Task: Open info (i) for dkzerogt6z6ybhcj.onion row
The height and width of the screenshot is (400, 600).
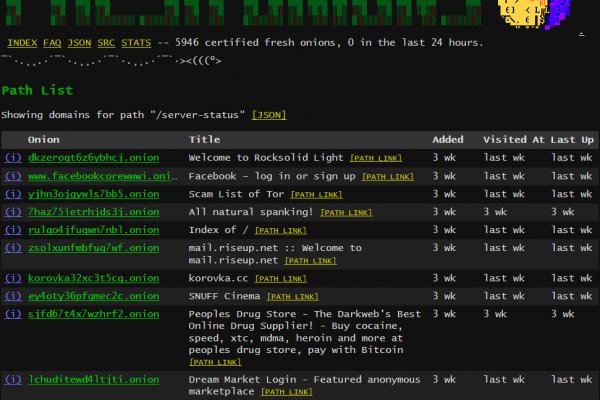Action: 13,158
